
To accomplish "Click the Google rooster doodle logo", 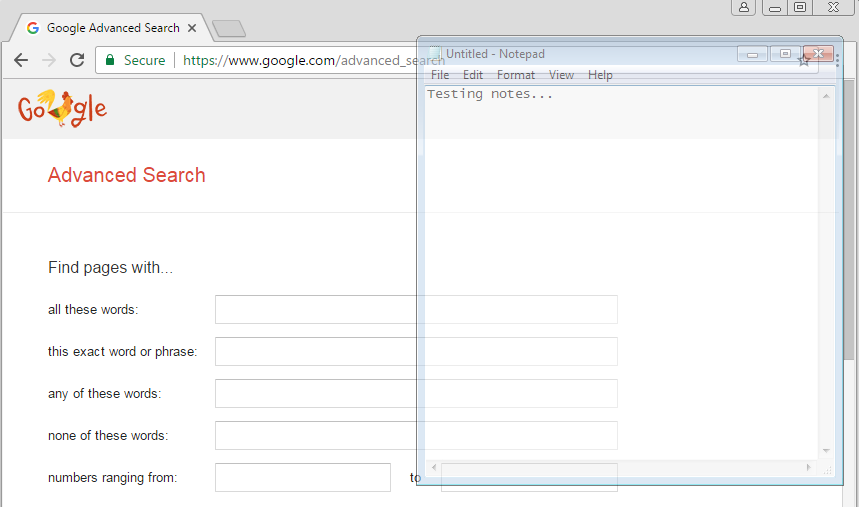I will pos(62,108).
